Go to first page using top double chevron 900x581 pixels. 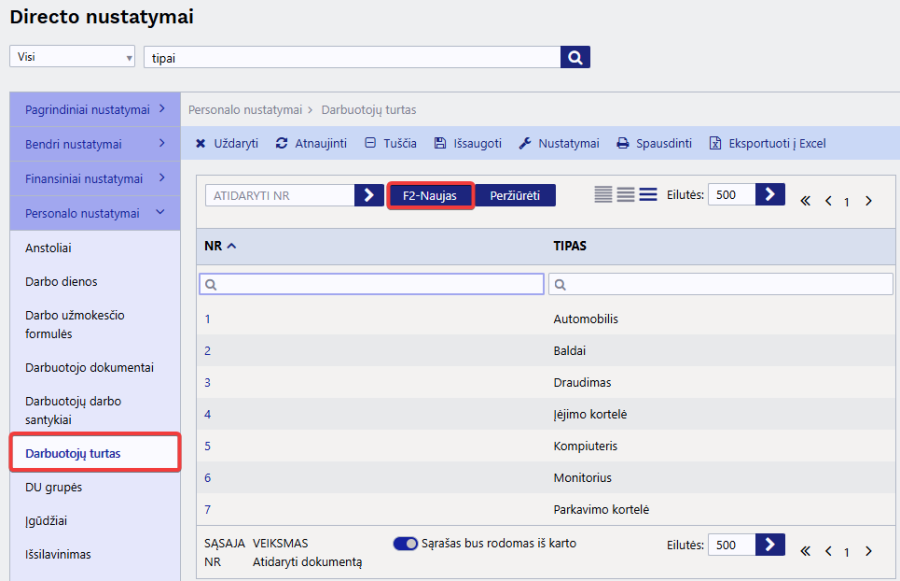click(806, 201)
